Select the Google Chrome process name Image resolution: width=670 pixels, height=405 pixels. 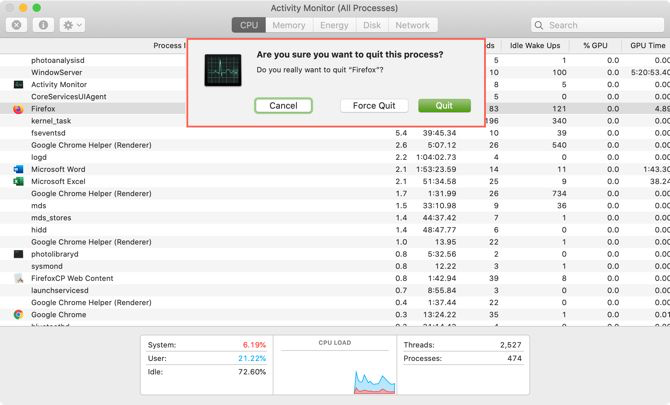click(x=59, y=314)
